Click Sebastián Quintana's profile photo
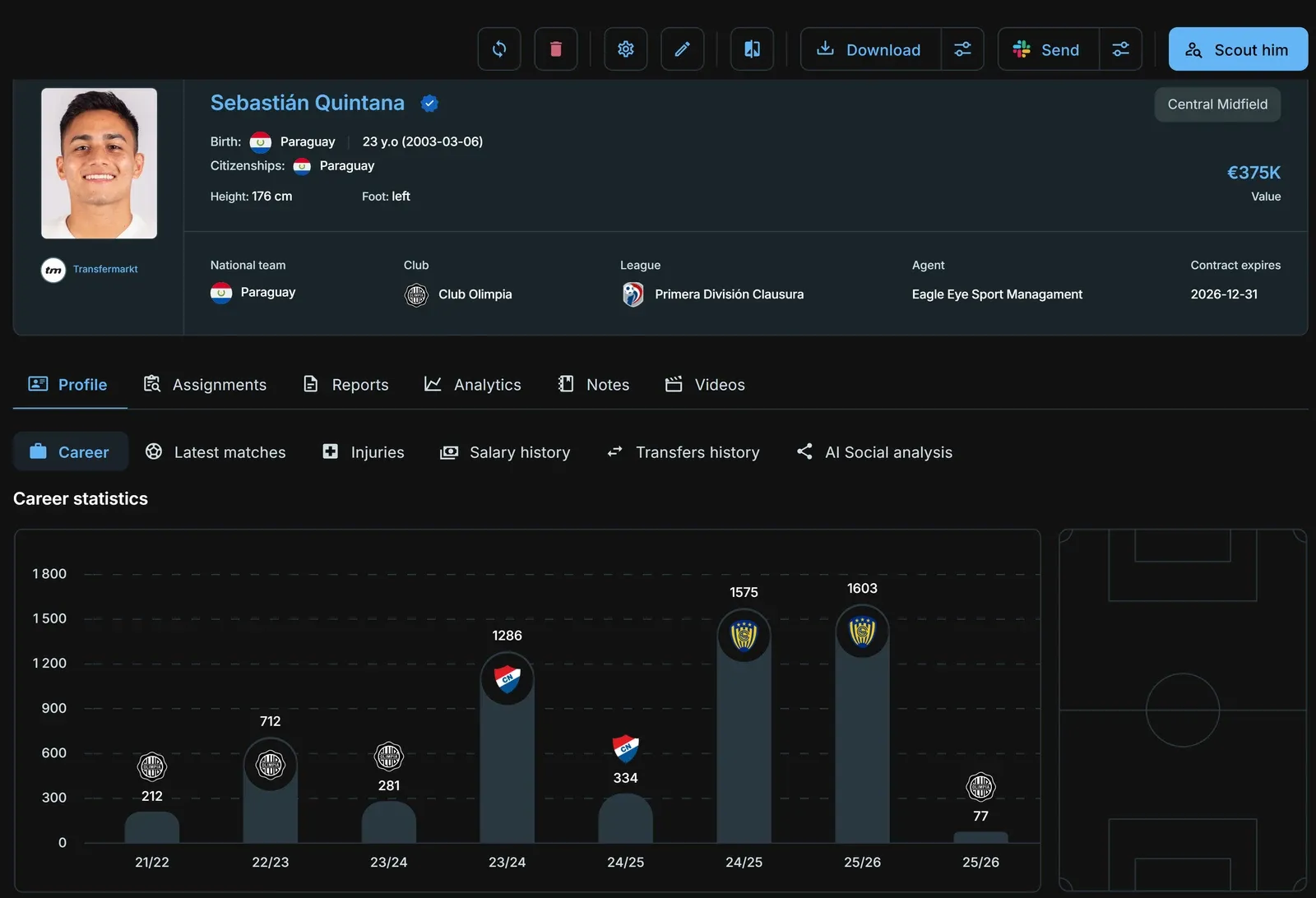Screen dimensions: 1316x898 [x=100, y=164]
